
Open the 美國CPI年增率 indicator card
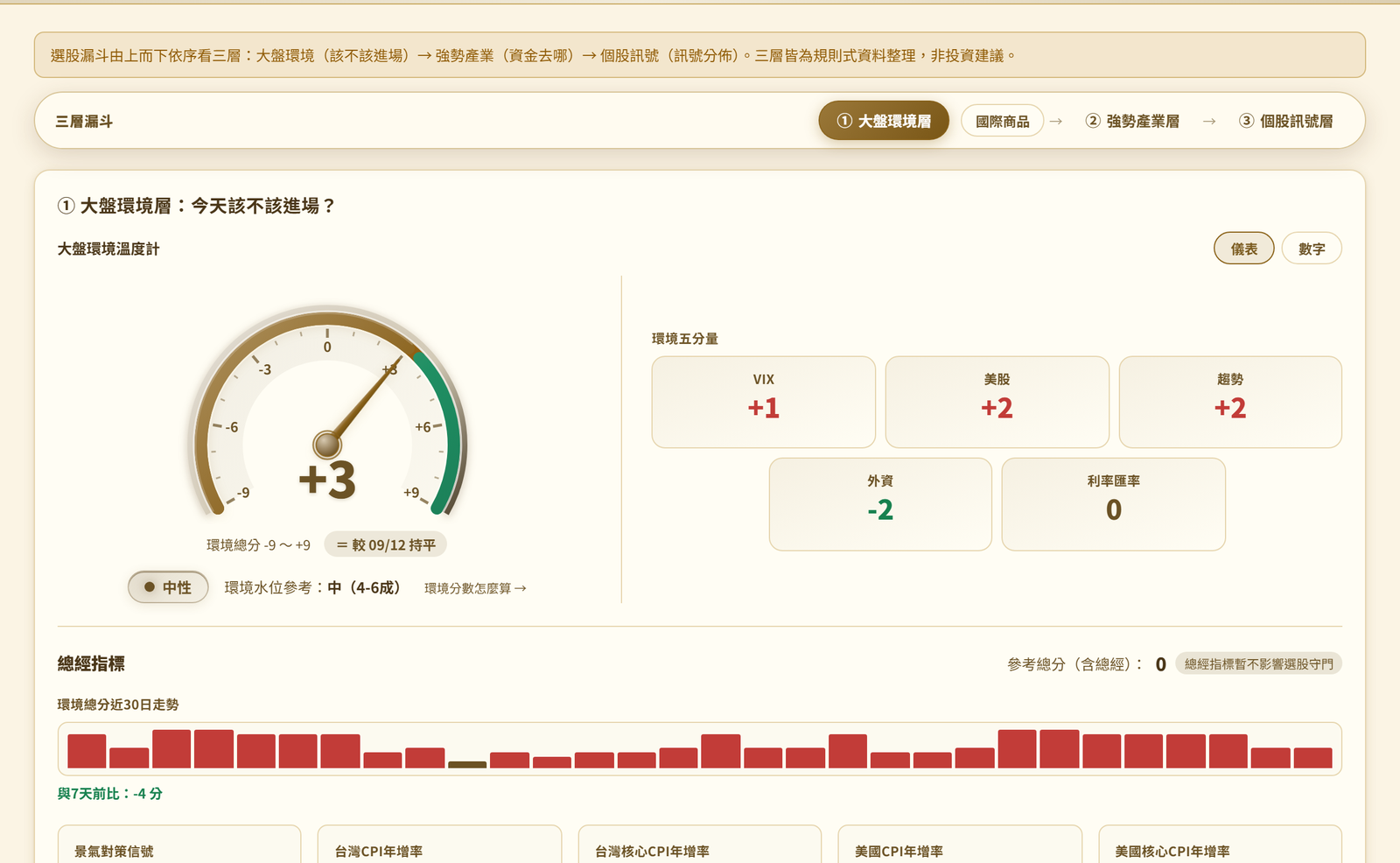[960, 845]
